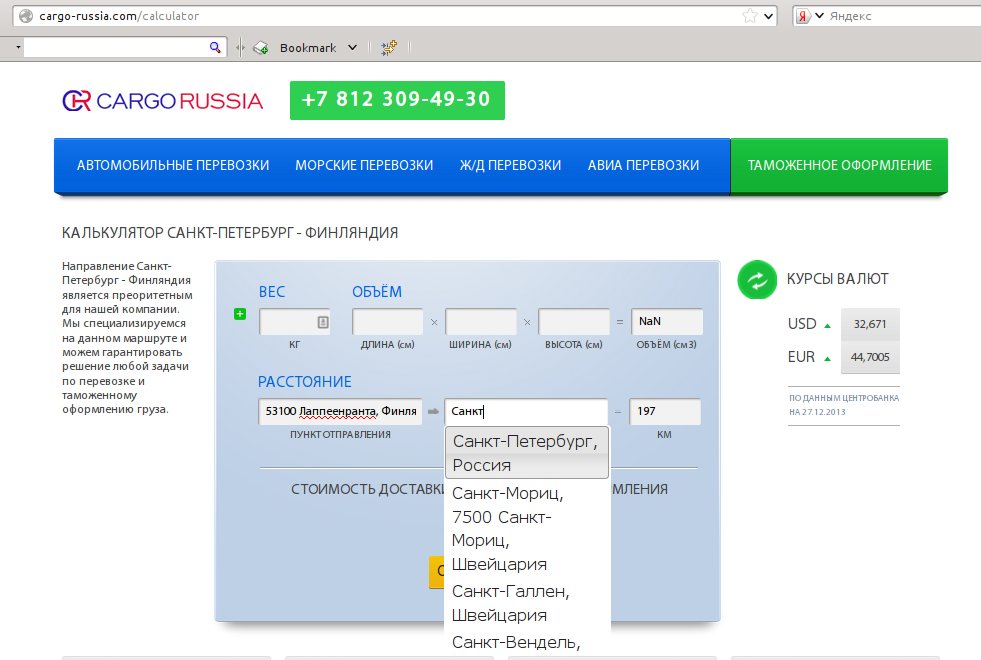Click USD green up trend arrow
This screenshot has height=660, width=981.
tap(827, 325)
